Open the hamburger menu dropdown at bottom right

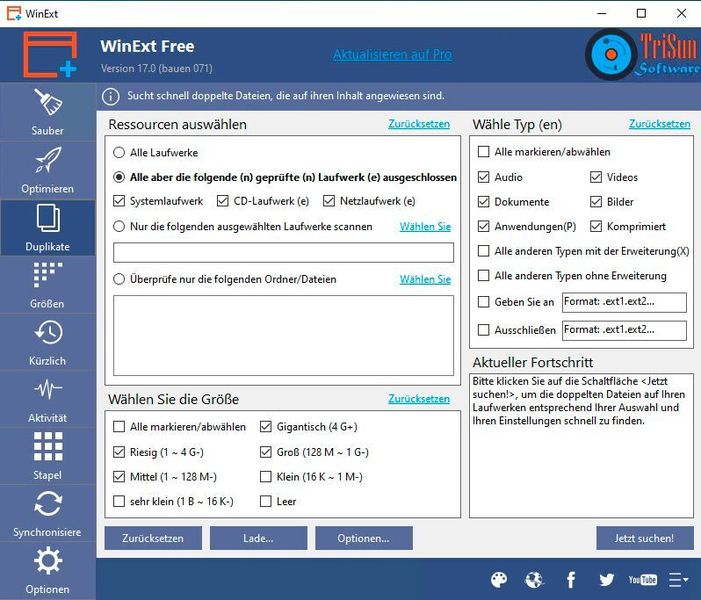[678, 580]
